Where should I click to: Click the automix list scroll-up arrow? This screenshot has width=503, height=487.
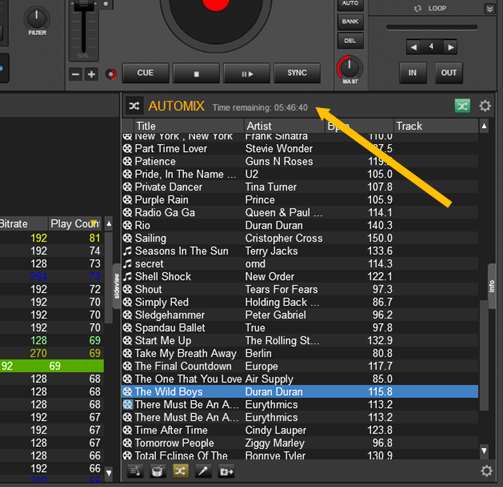coord(484,126)
